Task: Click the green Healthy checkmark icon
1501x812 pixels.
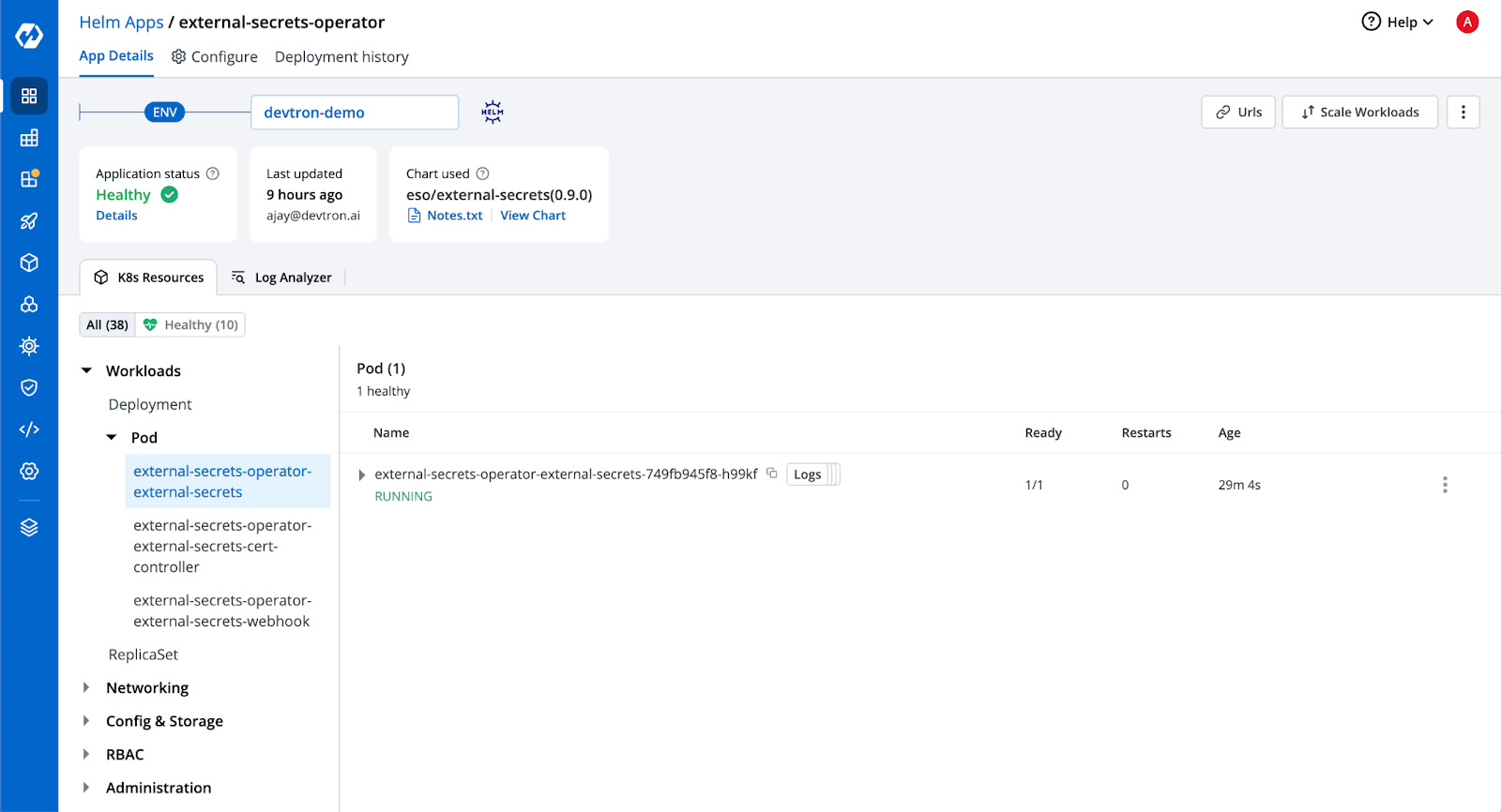Action: point(170,194)
